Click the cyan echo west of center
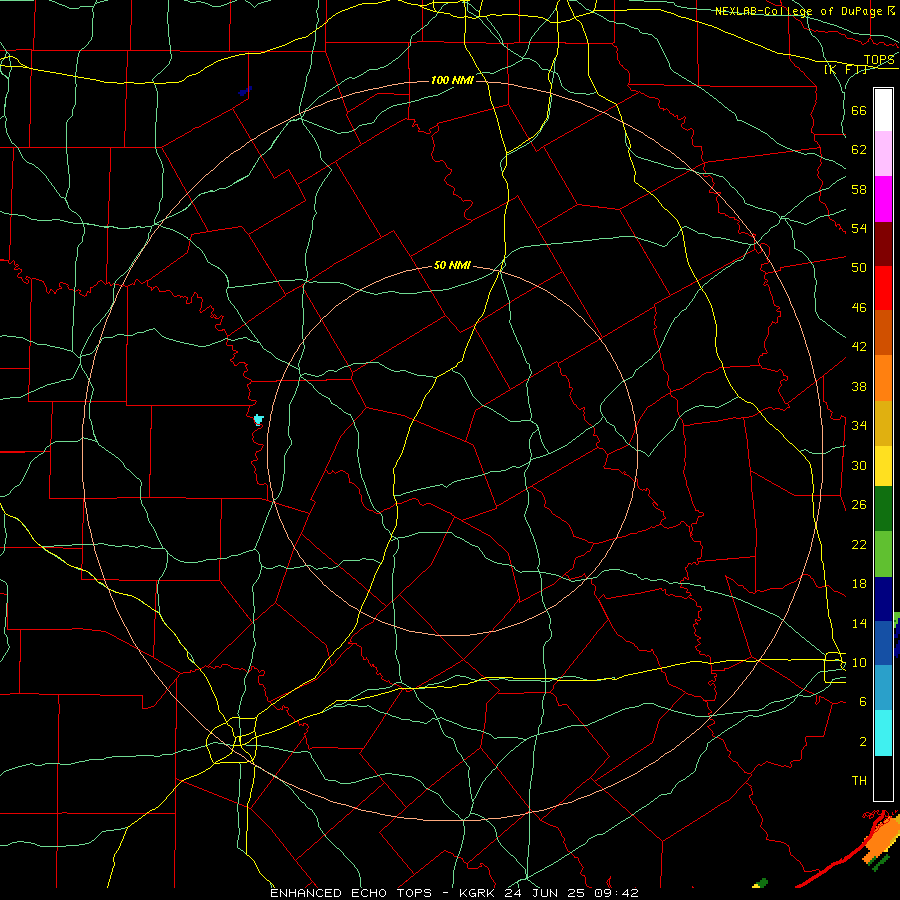This screenshot has width=900, height=900. coord(258,420)
